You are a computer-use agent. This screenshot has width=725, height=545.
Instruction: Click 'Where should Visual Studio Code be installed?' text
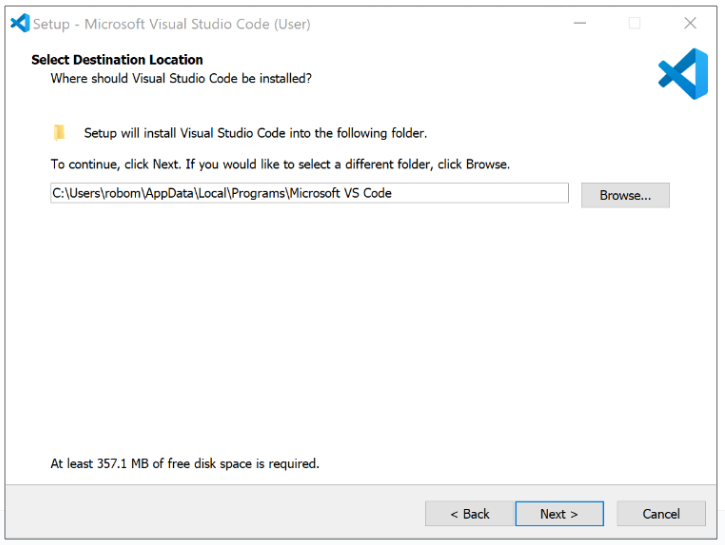coord(181,78)
